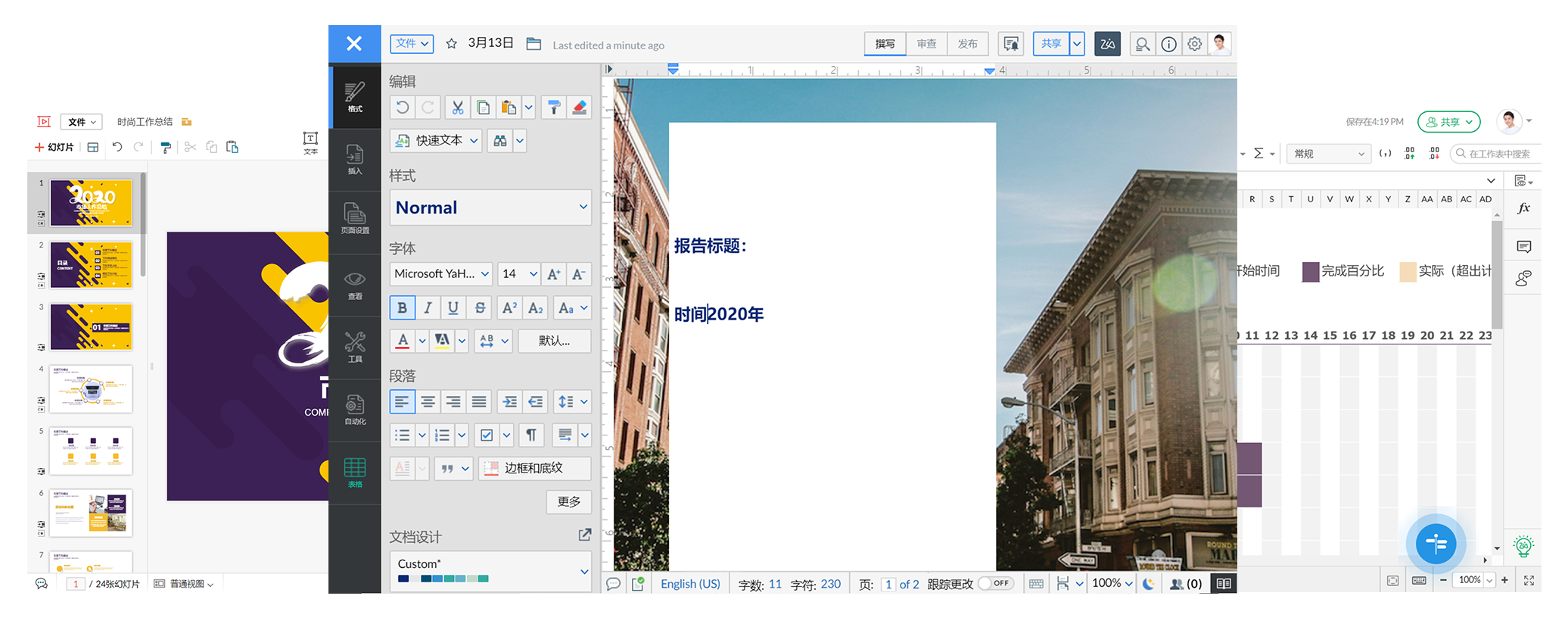Open the 页面设置 page setup sidebar tab
Image resolution: width=1568 pixels, height=624 pixels.
pos(355,218)
